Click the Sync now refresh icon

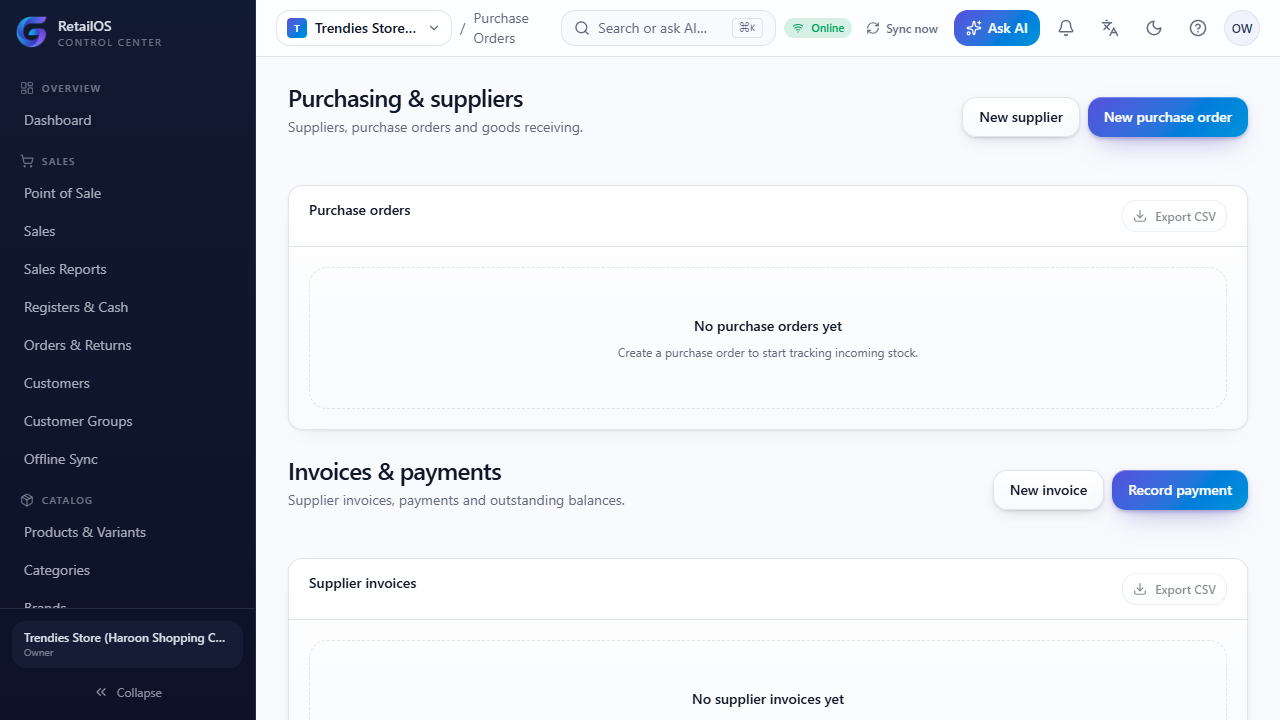click(873, 28)
